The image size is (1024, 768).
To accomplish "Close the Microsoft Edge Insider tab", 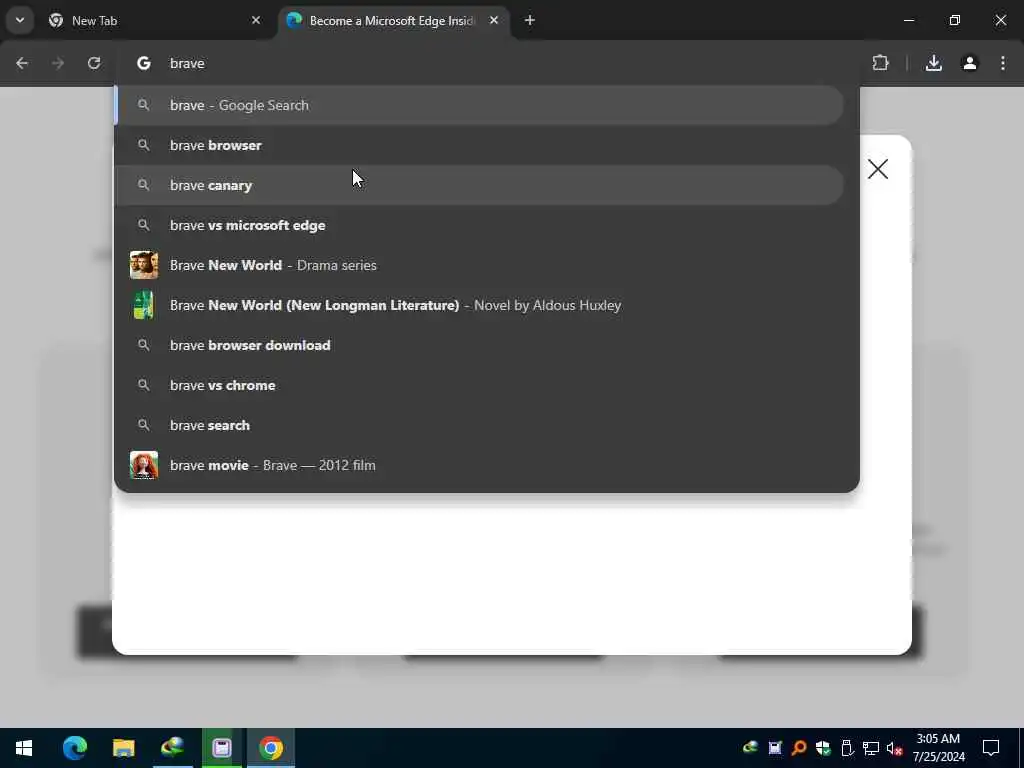I will tap(494, 20).
